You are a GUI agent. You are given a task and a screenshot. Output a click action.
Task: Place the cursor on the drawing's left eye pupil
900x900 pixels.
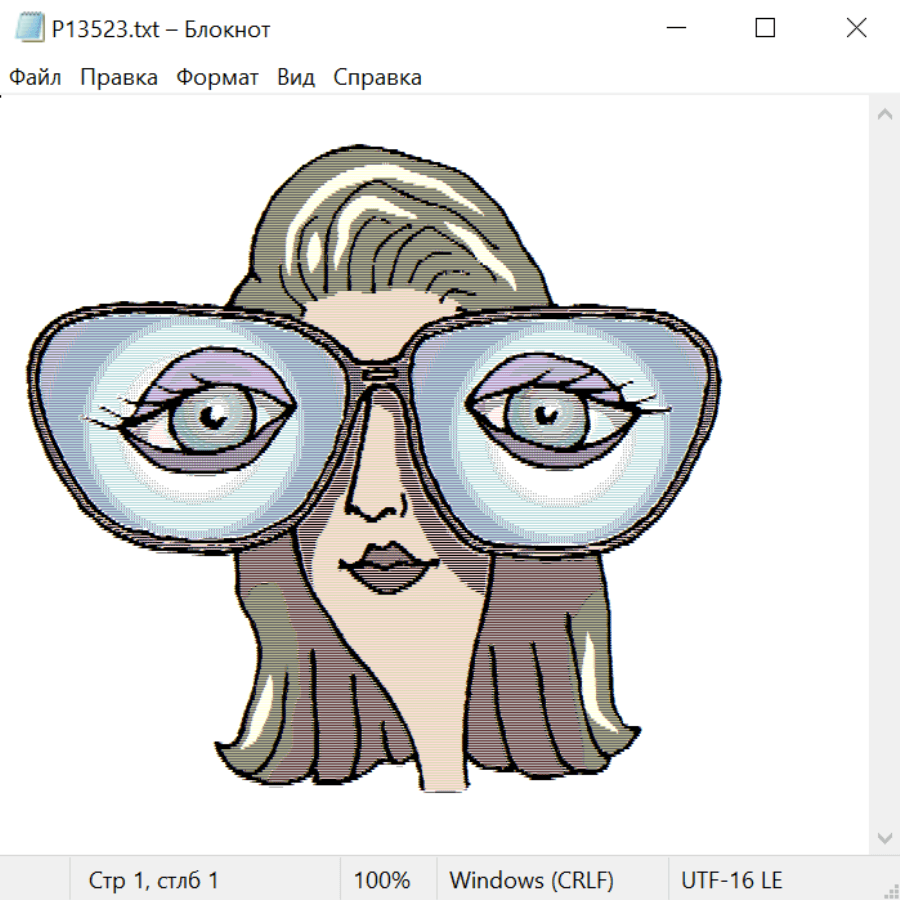[211, 419]
